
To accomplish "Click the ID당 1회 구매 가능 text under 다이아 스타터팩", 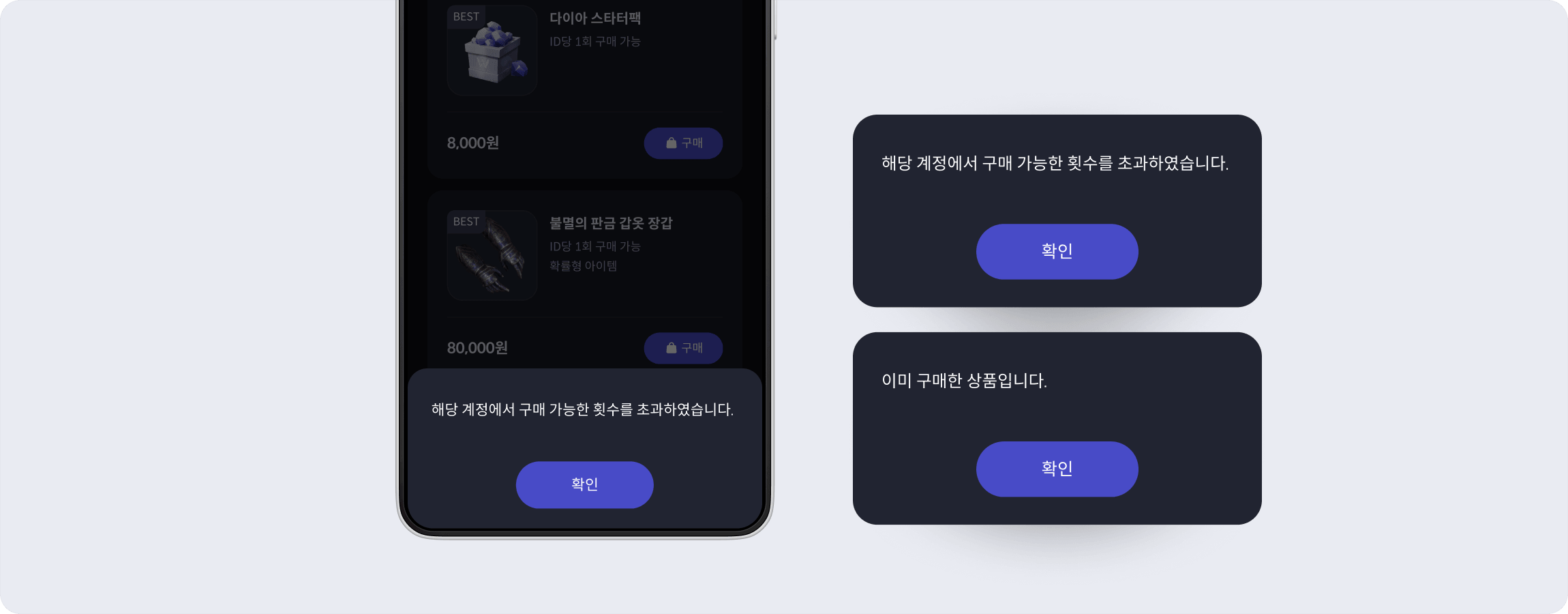I will 595,42.
